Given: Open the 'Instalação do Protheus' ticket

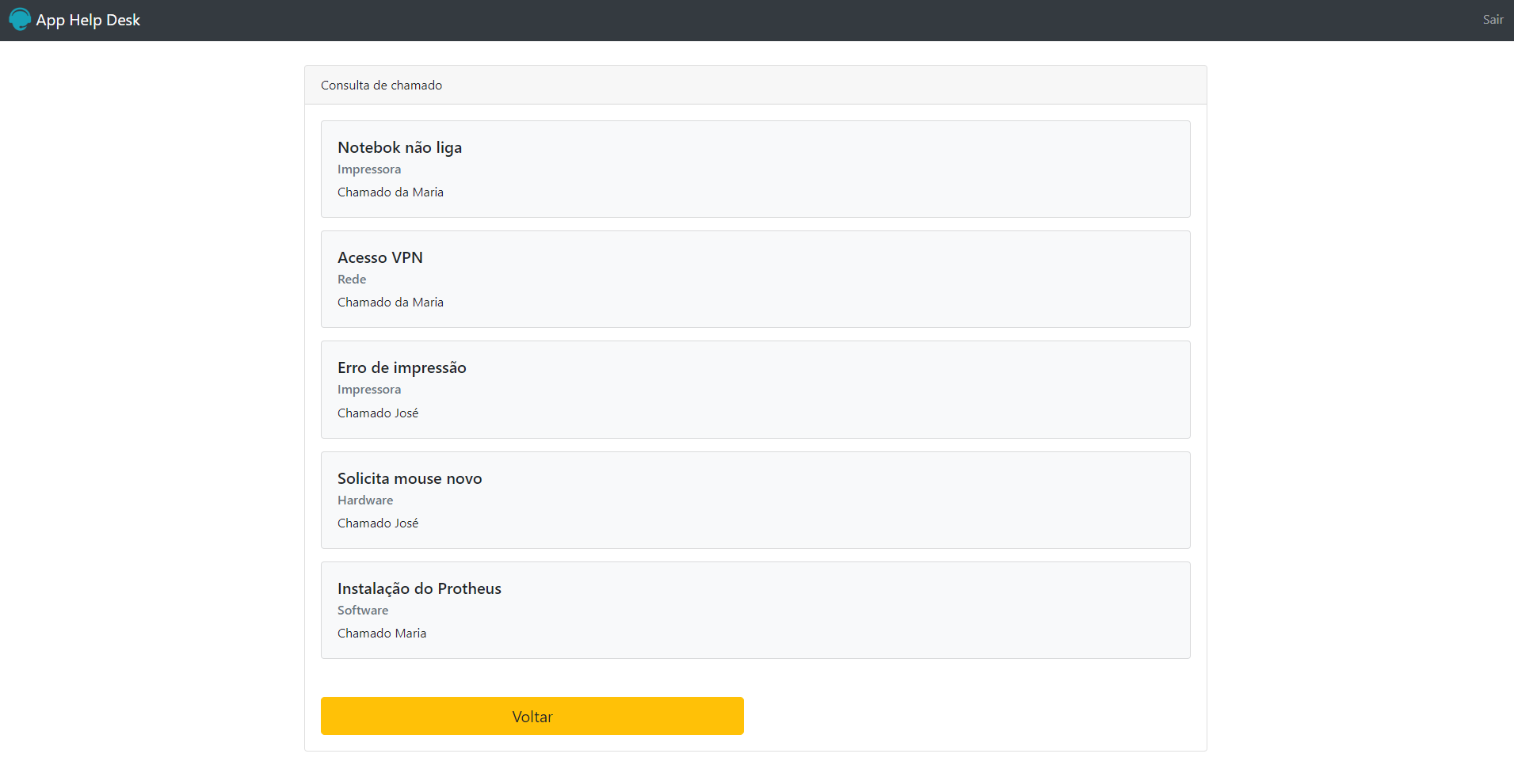Looking at the screenshot, I should pos(419,588).
